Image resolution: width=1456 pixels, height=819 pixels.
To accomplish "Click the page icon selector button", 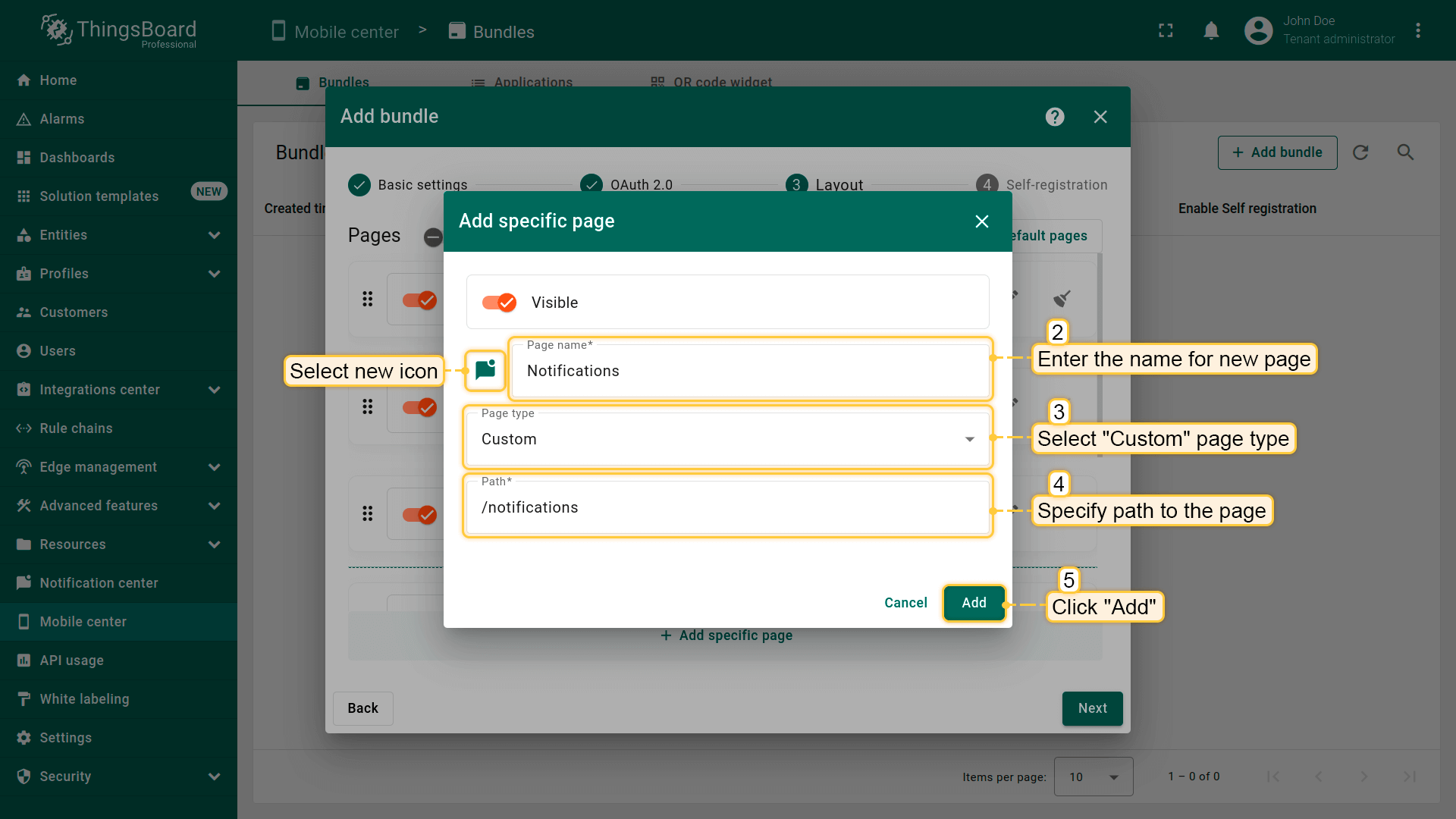I will [x=485, y=370].
